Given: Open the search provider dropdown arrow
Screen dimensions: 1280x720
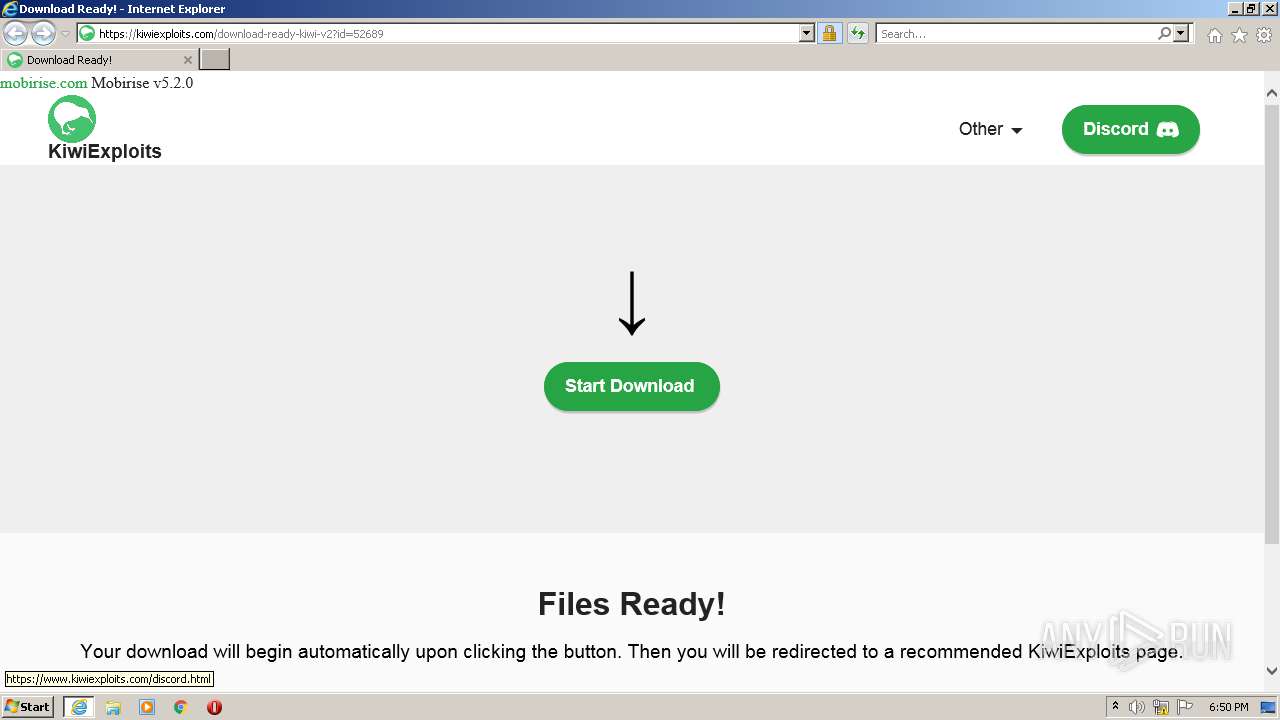Looking at the screenshot, I should point(1182,33).
